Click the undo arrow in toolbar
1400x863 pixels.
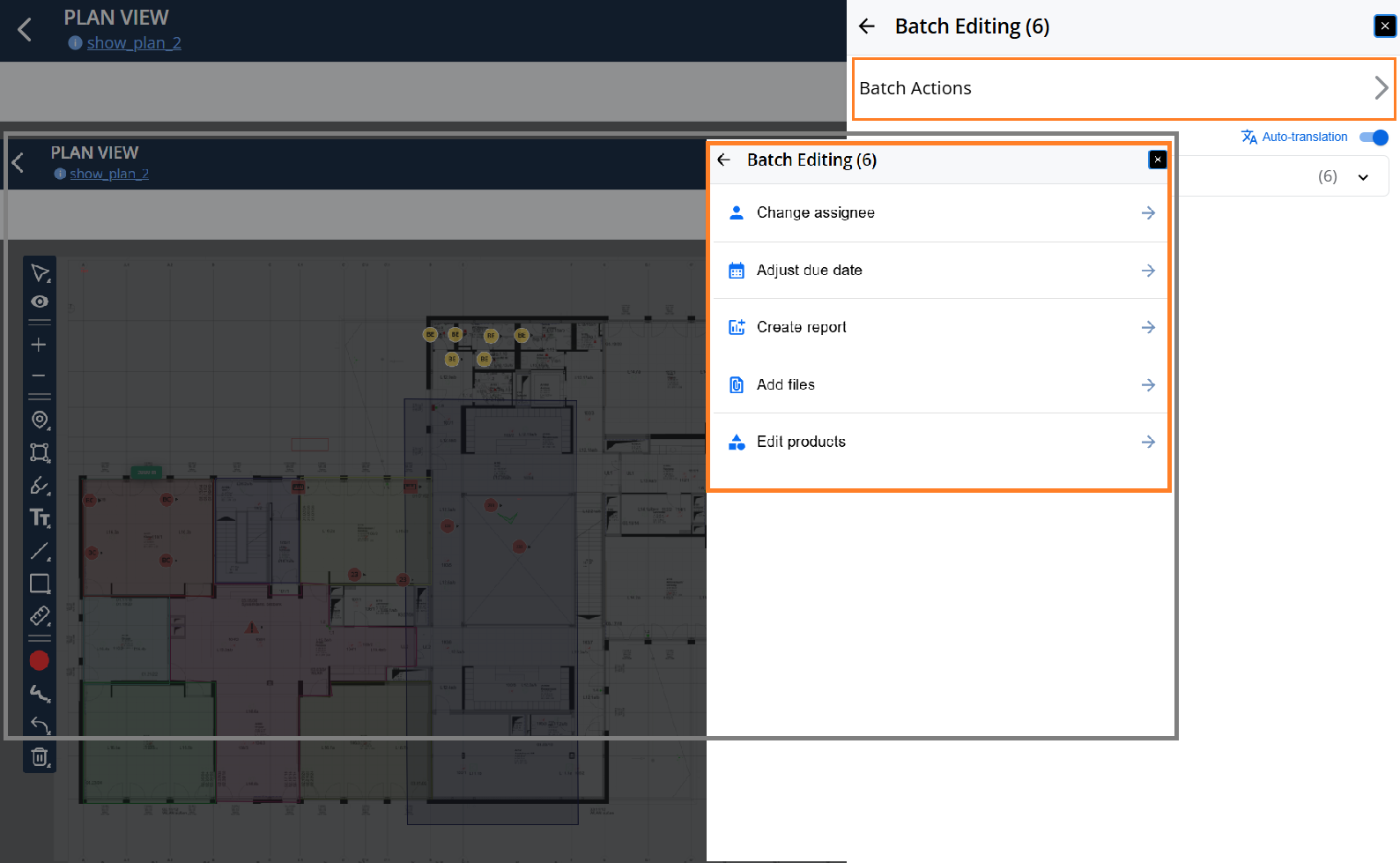[x=40, y=725]
